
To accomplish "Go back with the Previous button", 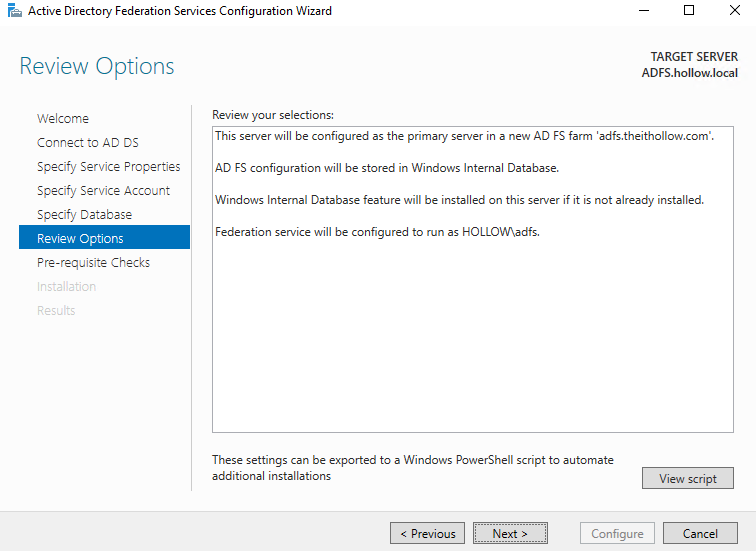I will (x=427, y=533).
